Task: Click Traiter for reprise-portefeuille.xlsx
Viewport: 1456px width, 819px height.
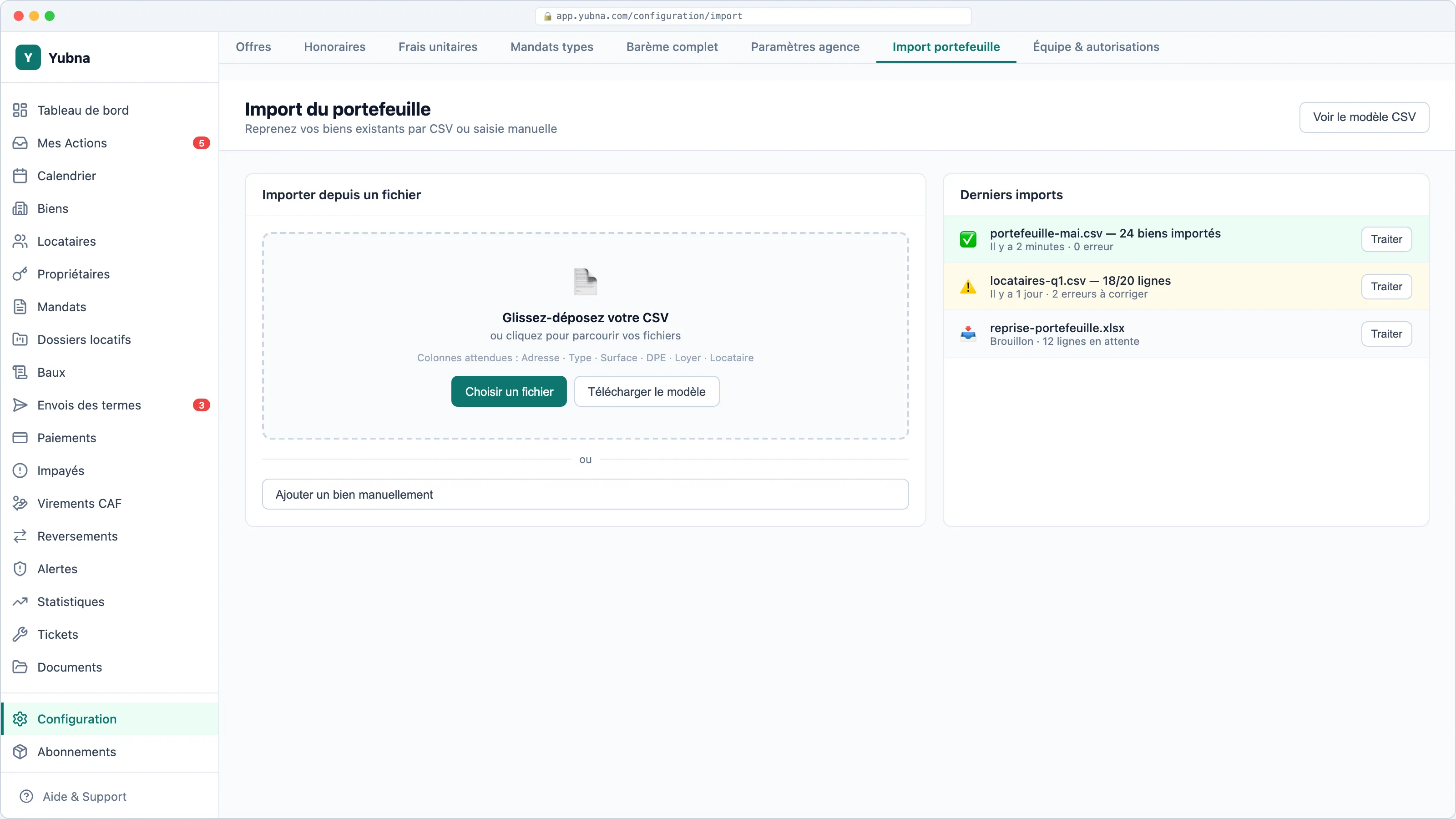Action: [x=1386, y=334]
